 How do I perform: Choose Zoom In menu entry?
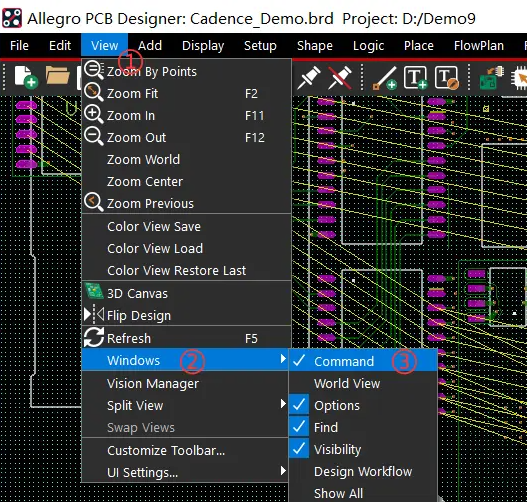click(x=186, y=116)
